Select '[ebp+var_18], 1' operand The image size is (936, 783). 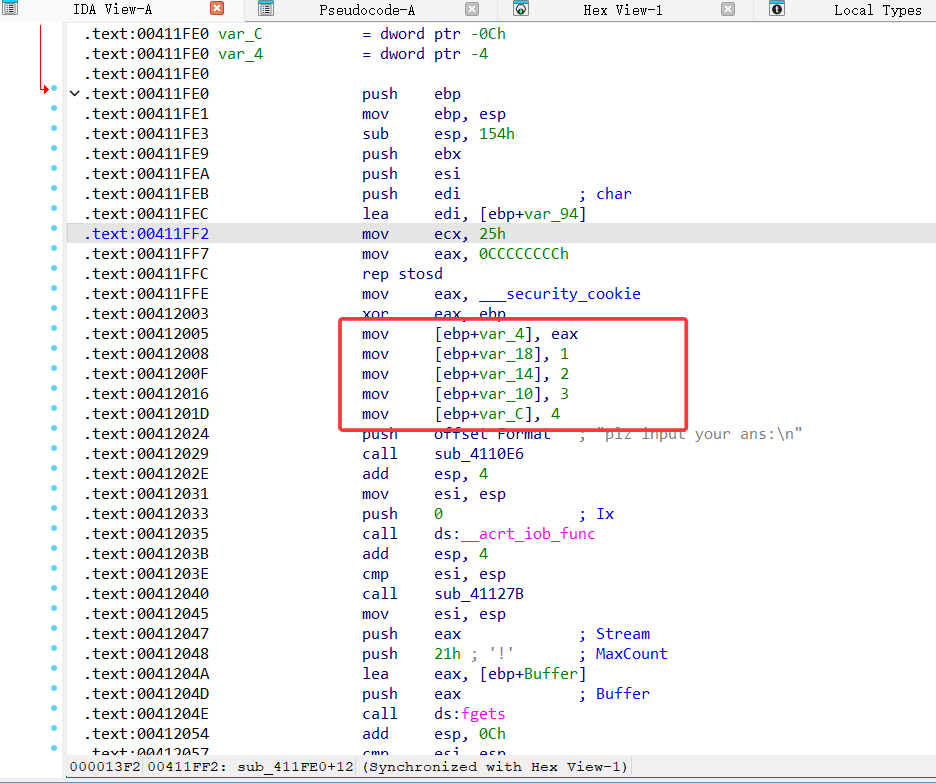pos(501,354)
